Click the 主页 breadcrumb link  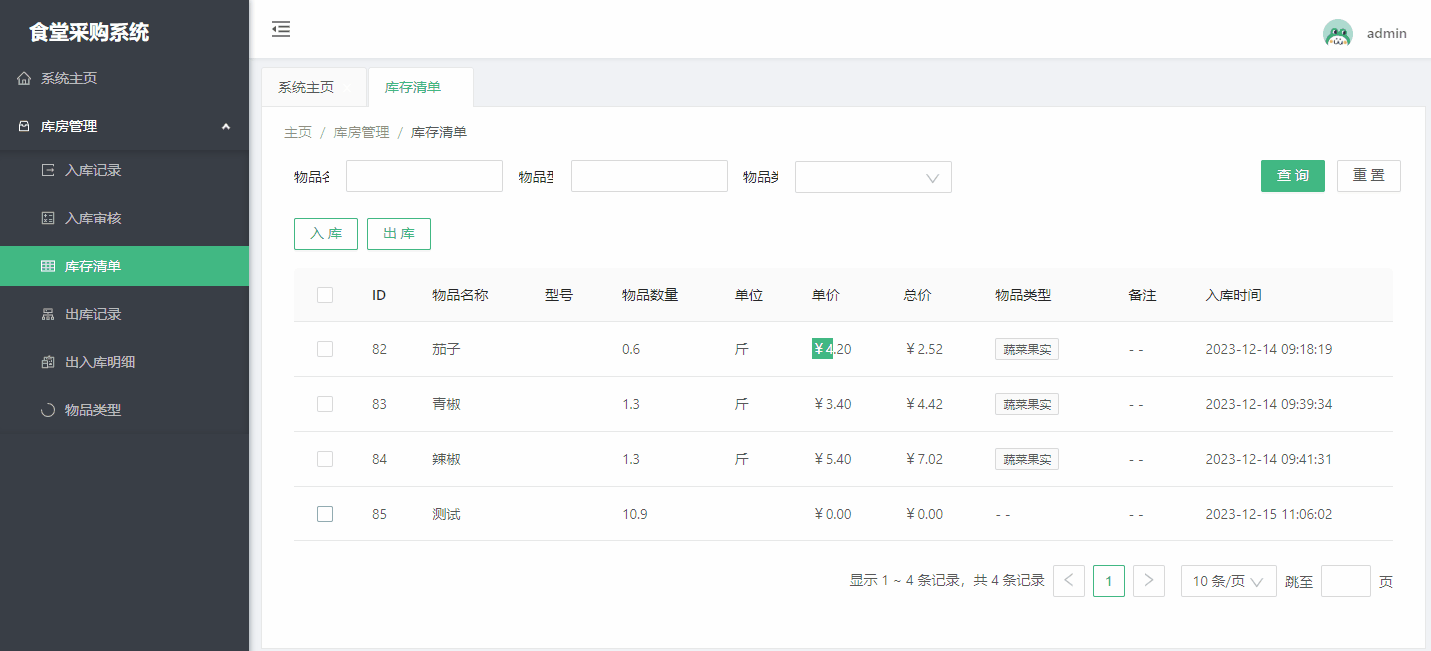pos(298,132)
